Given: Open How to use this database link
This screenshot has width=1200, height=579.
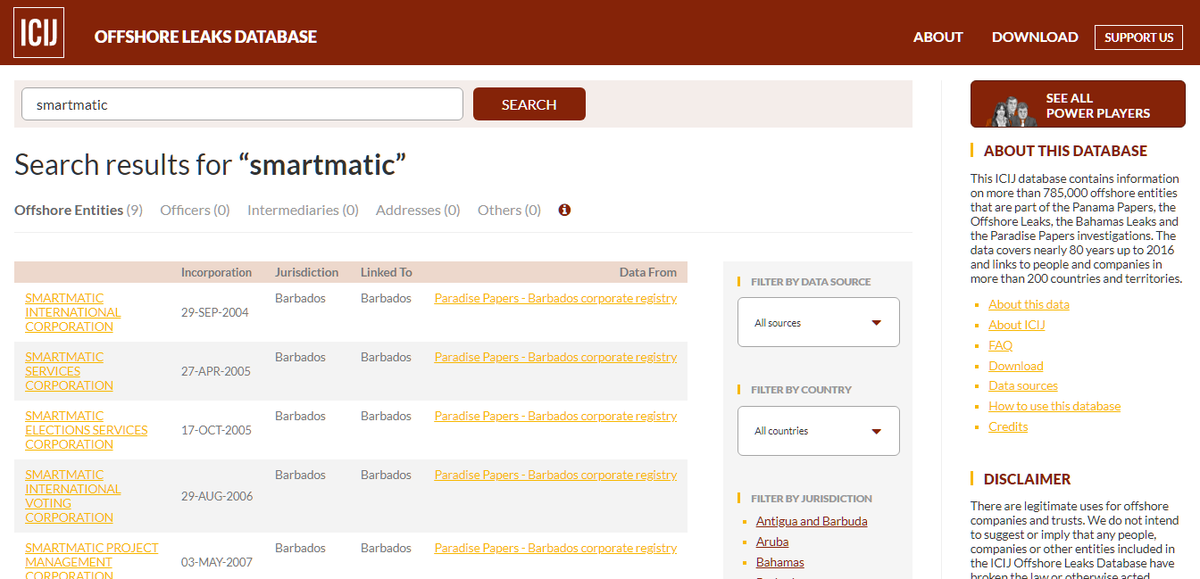Looking at the screenshot, I should (x=1054, y=406).
